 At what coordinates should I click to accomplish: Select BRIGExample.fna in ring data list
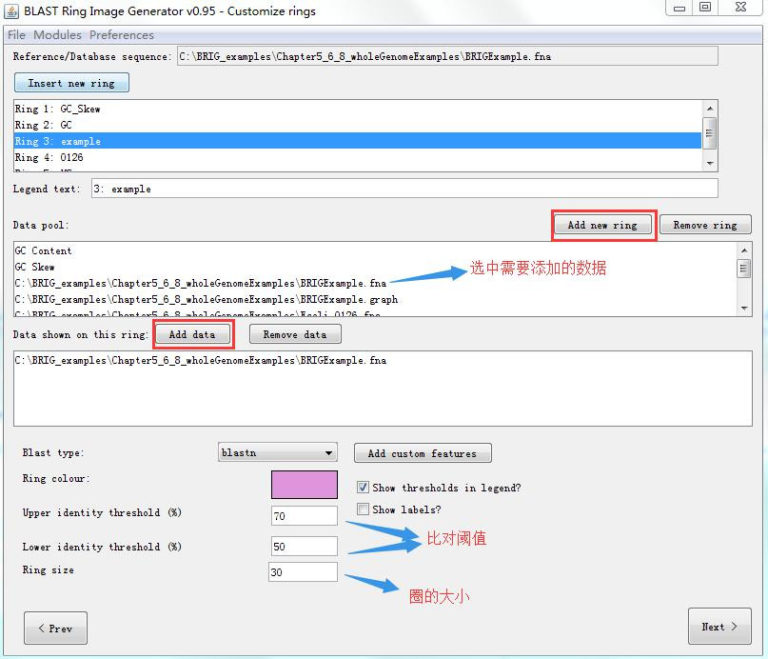pos(383,361)
